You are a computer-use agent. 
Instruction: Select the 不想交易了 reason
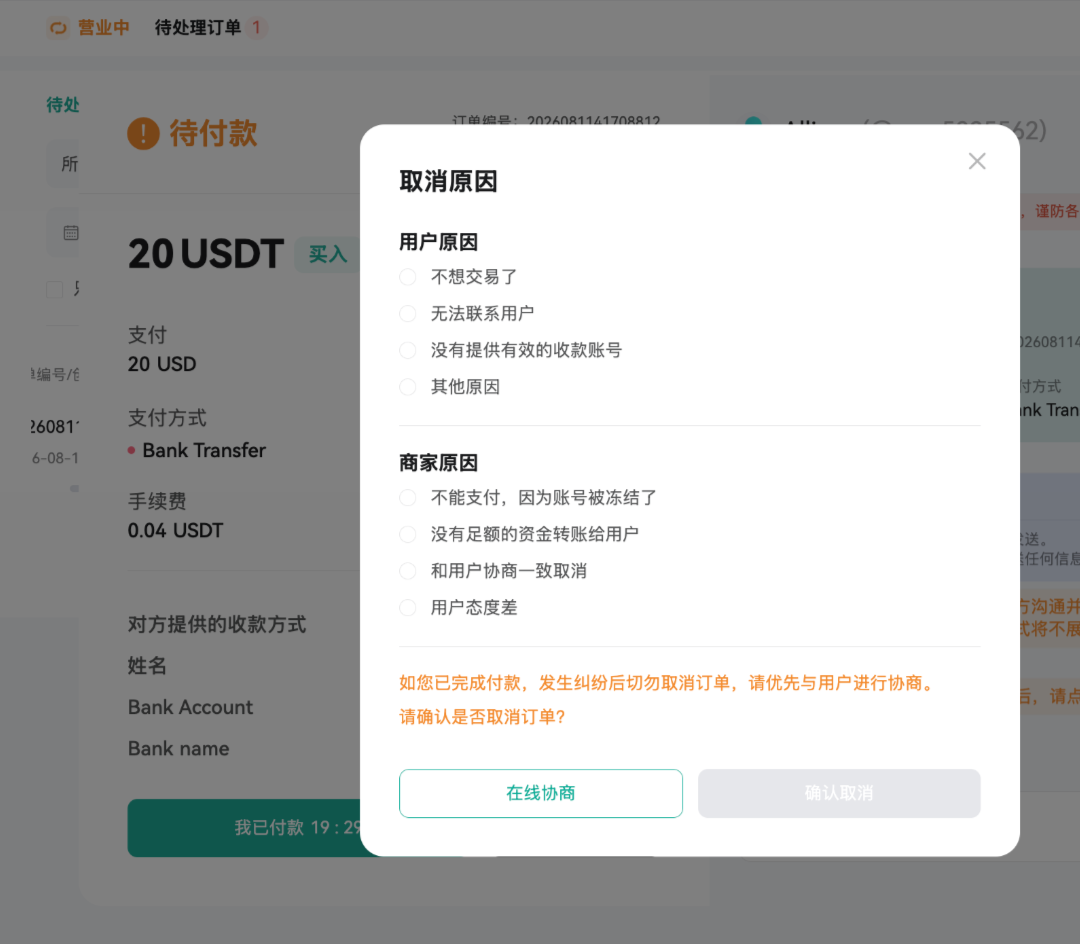[408, 277]
